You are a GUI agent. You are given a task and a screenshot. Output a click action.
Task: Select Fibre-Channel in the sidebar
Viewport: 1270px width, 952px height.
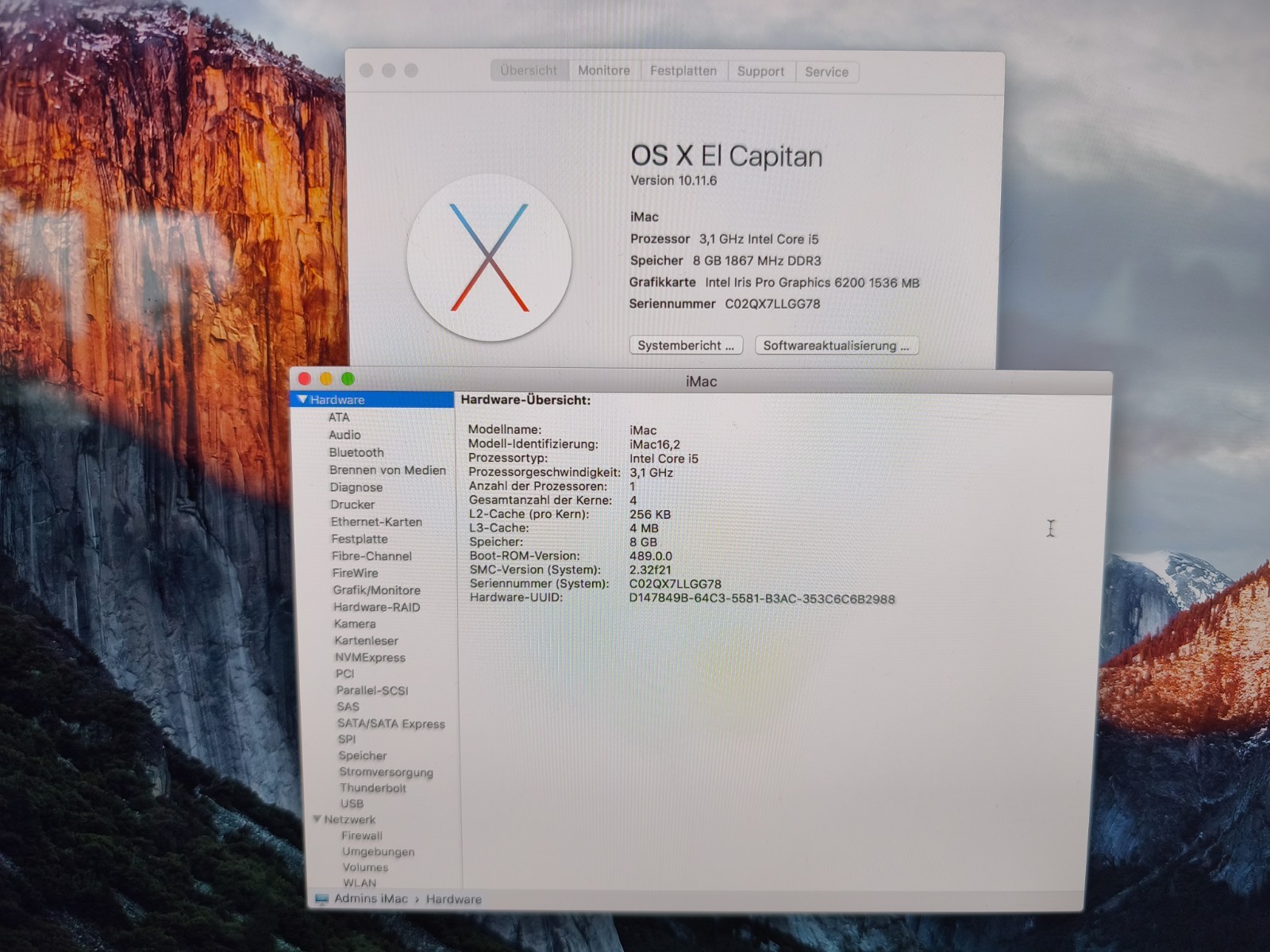(x=371, y=556)
